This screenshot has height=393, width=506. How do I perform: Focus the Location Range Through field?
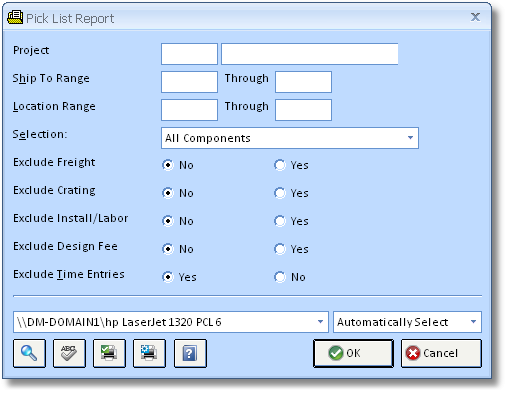pyautogui.click(x=303, y=110)
